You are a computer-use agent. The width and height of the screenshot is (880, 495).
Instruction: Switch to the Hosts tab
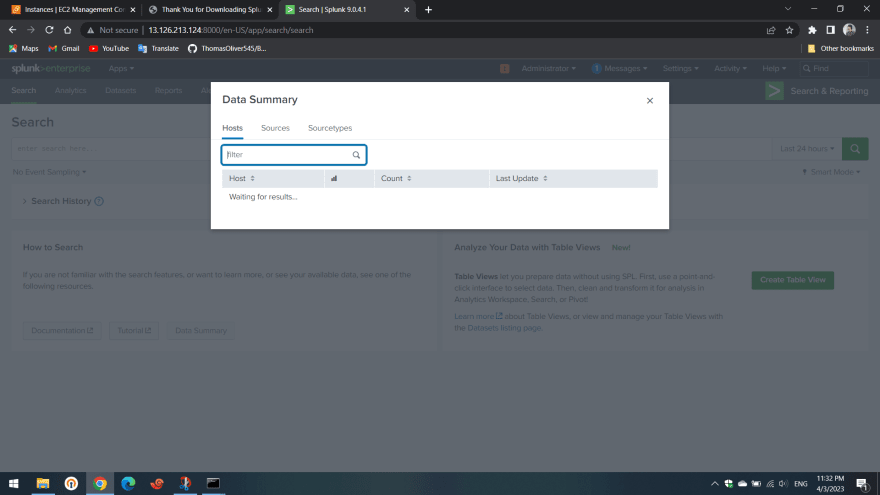(x=232, y=128)
